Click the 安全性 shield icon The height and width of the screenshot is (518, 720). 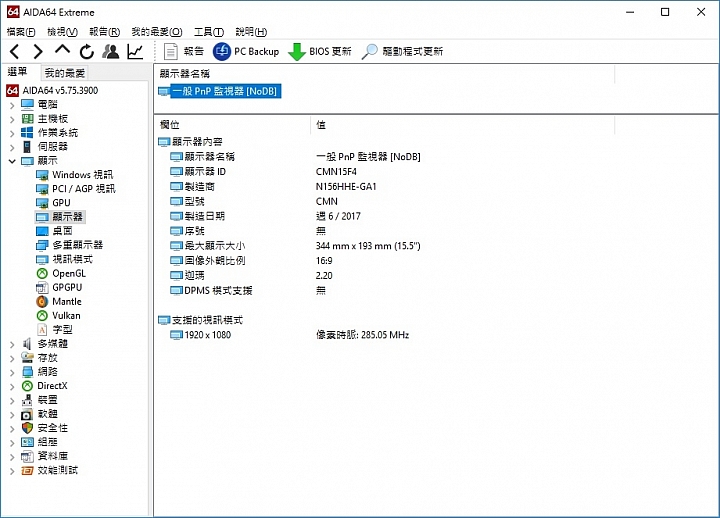tap(27, 428)
